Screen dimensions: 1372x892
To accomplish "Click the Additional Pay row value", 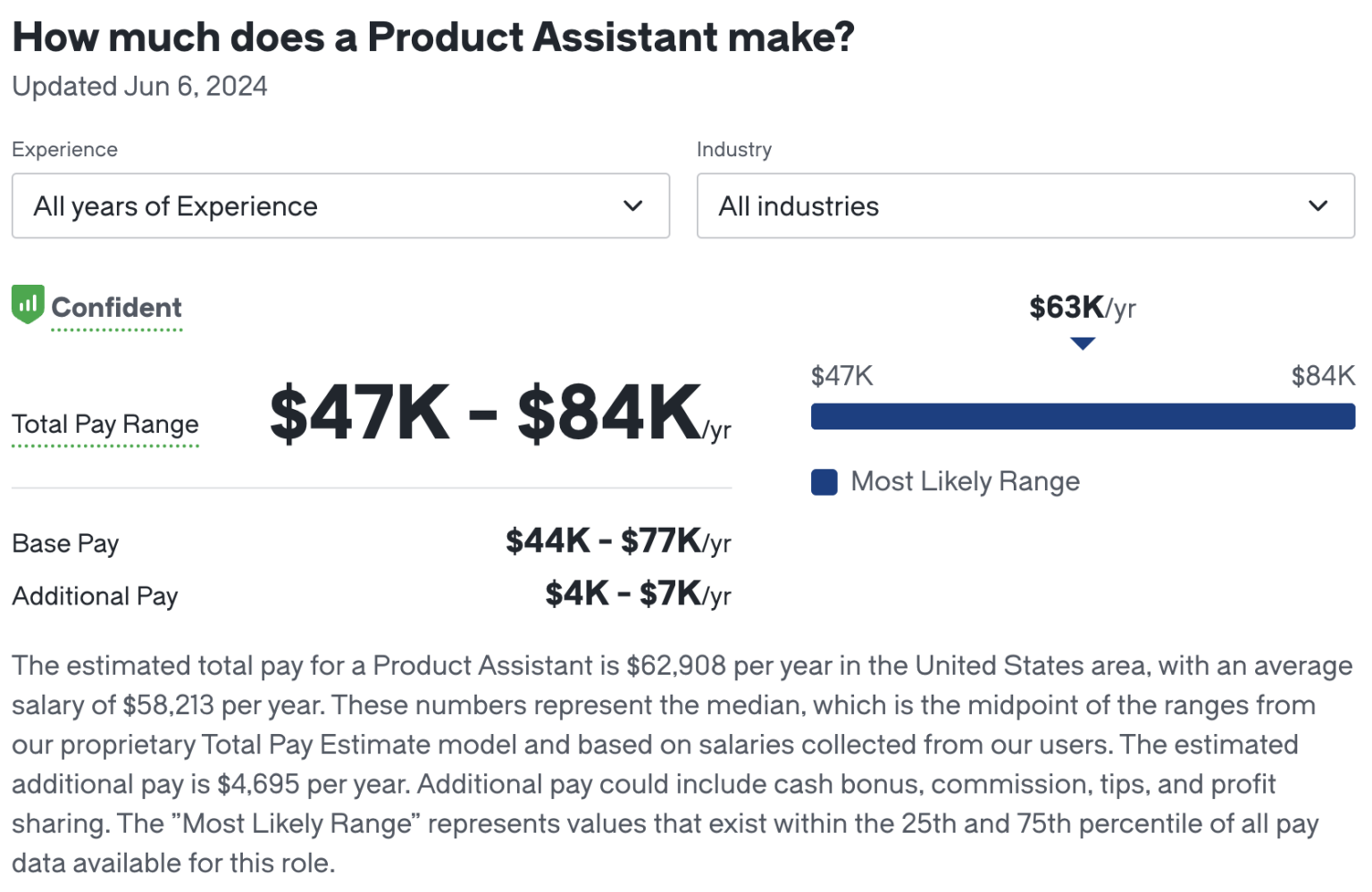I will [x=637, y=595].
